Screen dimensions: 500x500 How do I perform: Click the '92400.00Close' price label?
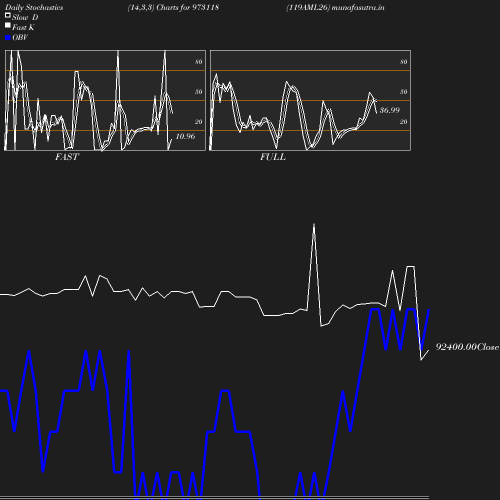[x=467, y=347]
